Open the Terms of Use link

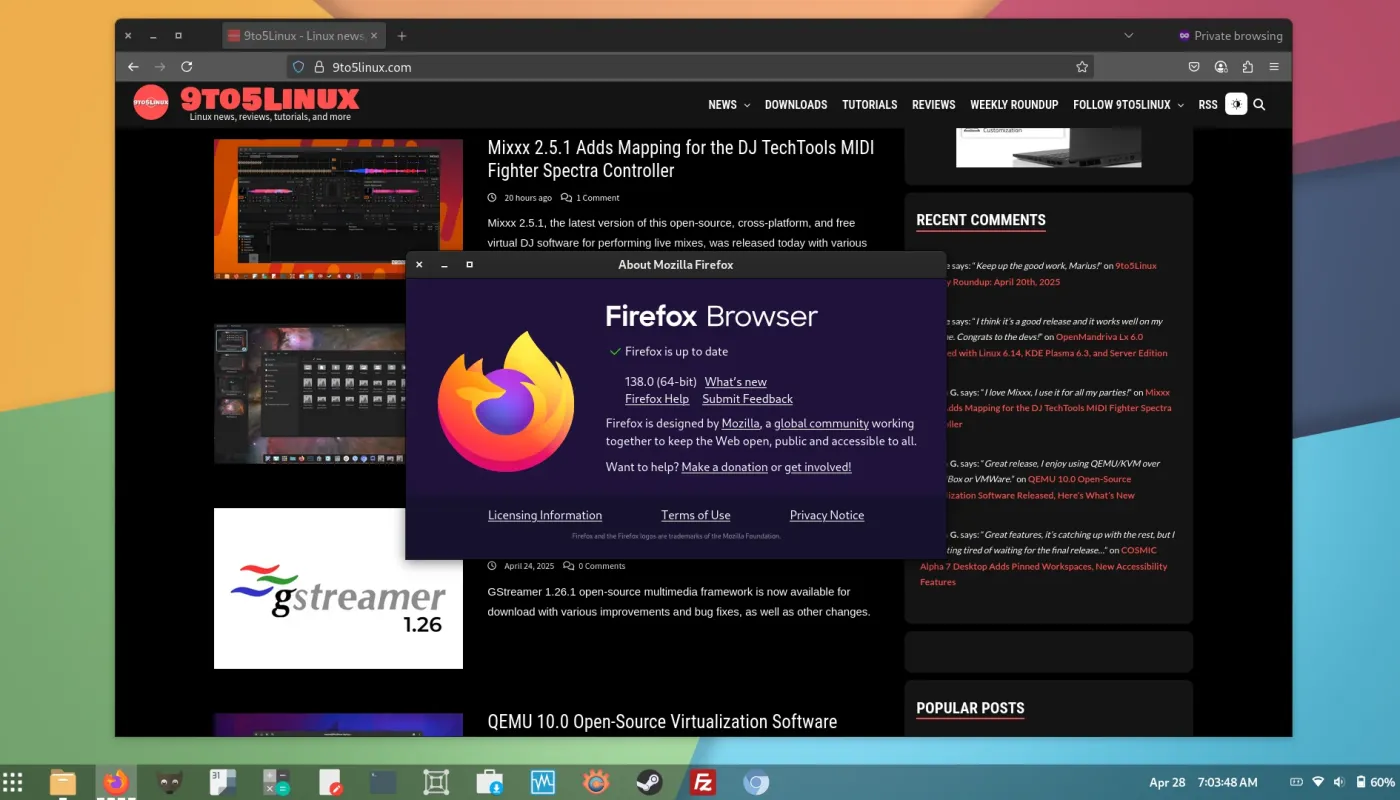(x=696, y=516)
